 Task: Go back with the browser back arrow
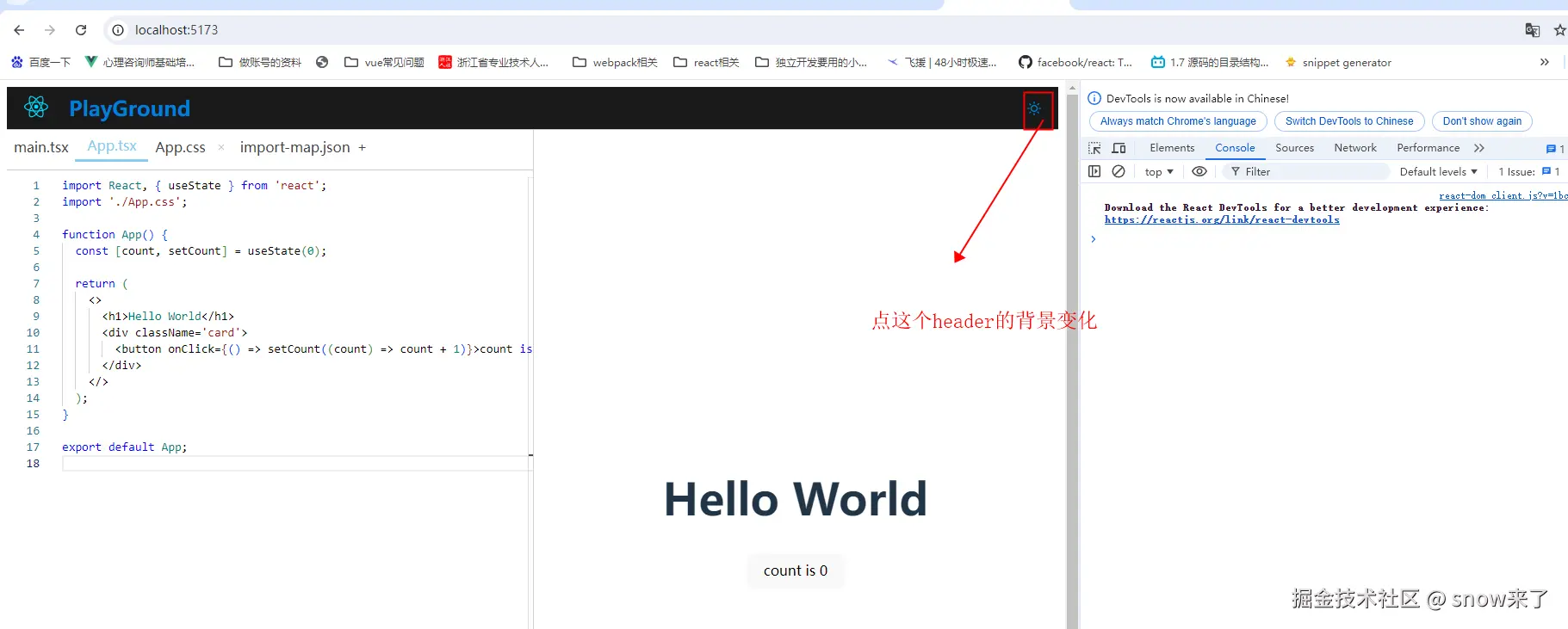click(19, 30)
